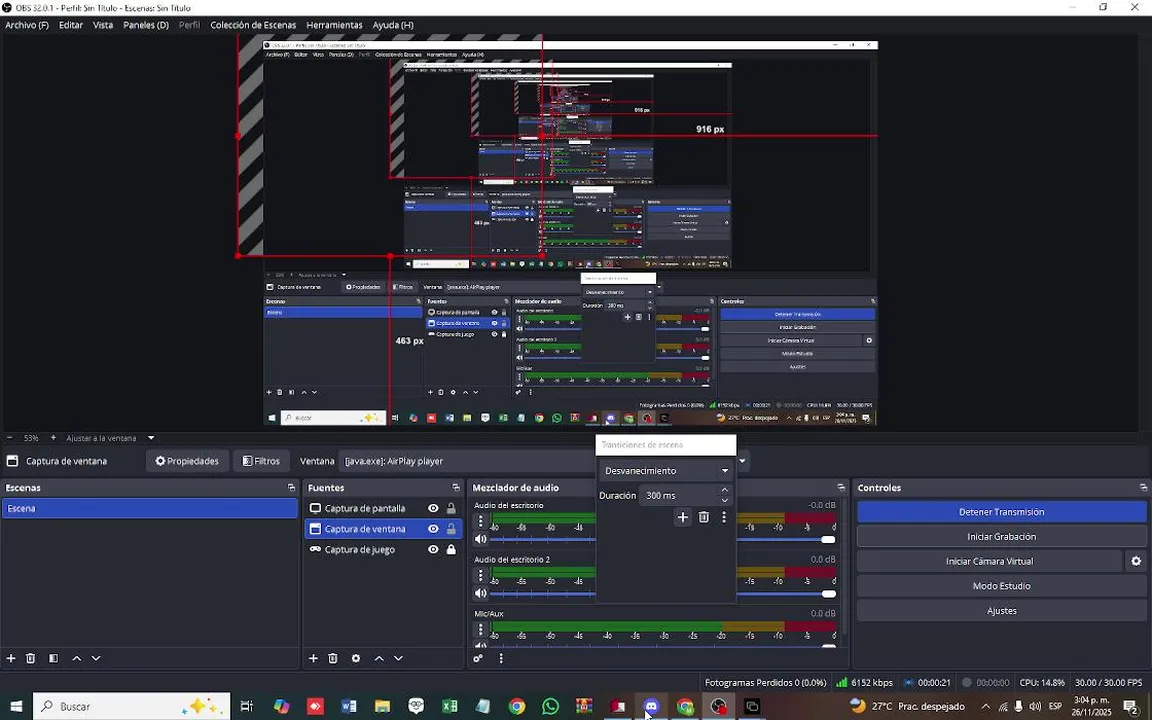The width and height of the screenshot is (1152, 720).
Task: Increase transition duration with up arrow
Action: pos(724,490)
